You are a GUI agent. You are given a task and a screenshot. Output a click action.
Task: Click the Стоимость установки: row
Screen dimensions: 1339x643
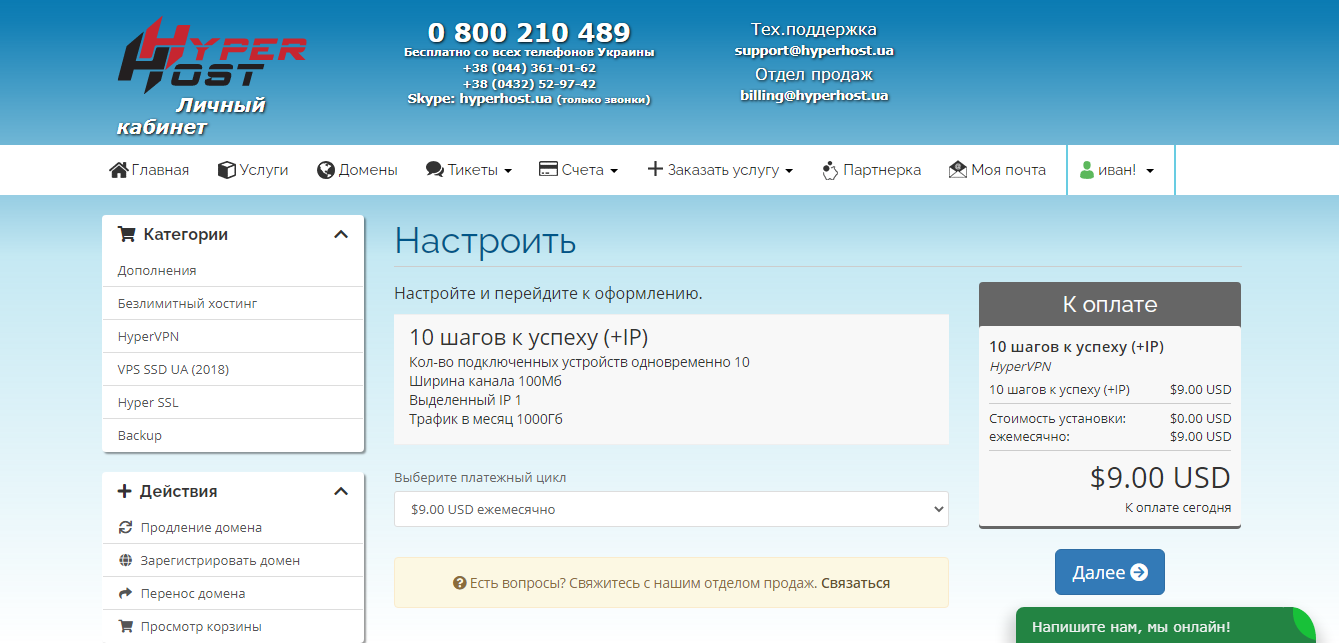(1110, 419)
